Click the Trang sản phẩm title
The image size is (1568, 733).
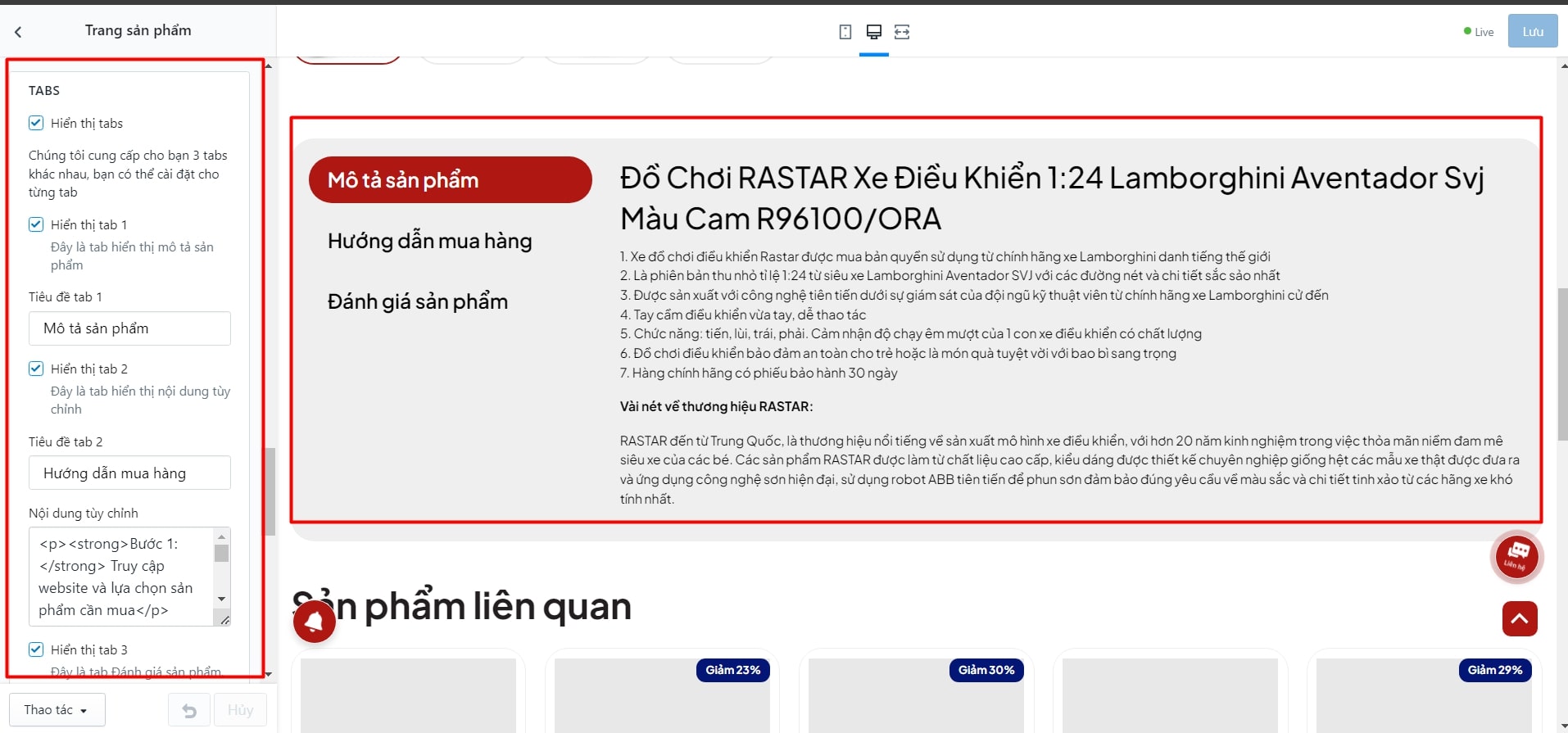pyautogui.click(x=138, y=30)
